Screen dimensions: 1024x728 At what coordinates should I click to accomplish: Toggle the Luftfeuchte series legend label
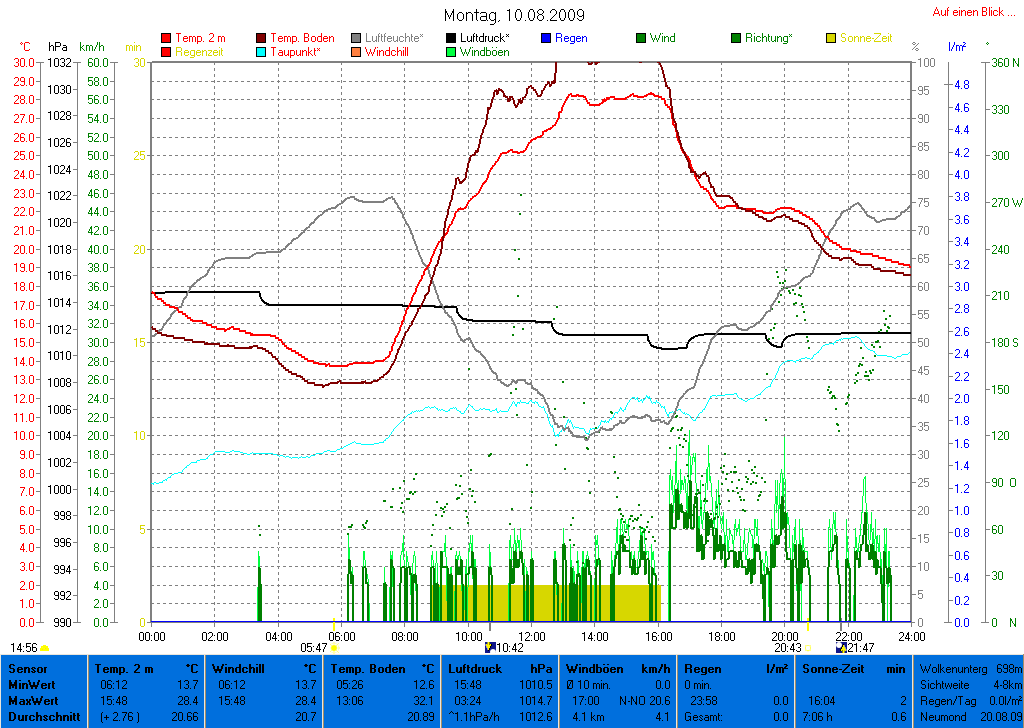(393, 38)
